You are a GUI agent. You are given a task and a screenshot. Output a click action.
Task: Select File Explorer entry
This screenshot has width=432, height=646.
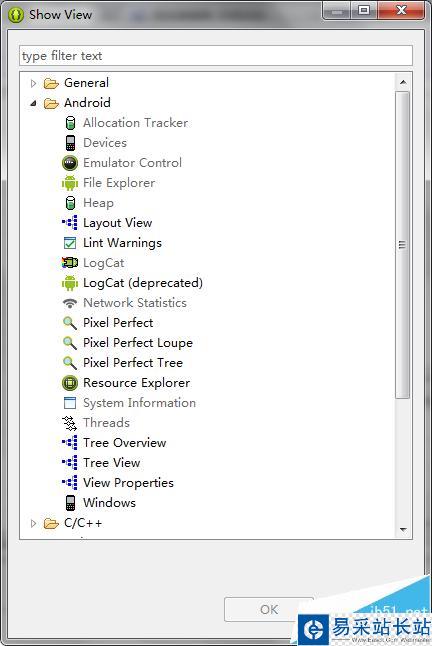coord(119,183)
